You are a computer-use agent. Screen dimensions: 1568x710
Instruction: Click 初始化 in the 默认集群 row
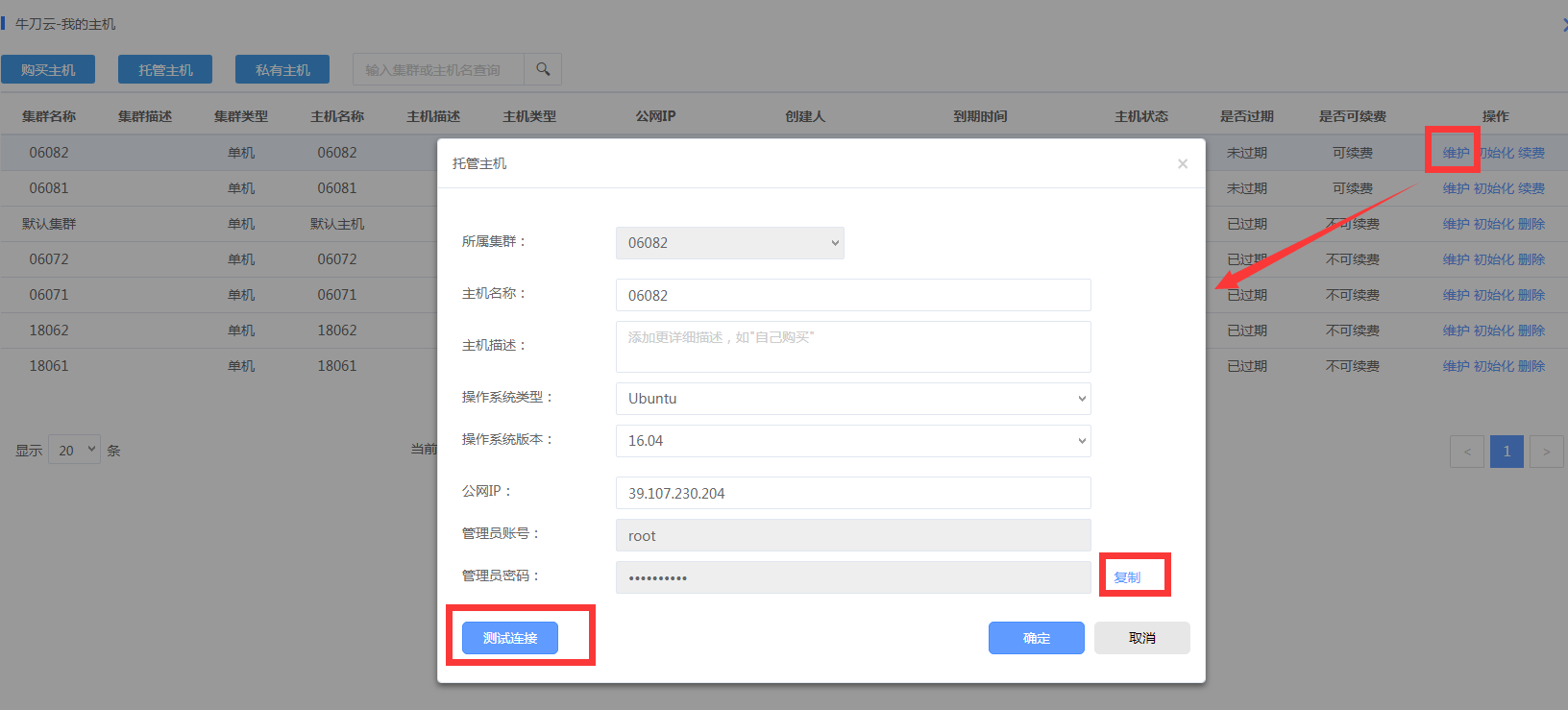[x=1494, y=224]
